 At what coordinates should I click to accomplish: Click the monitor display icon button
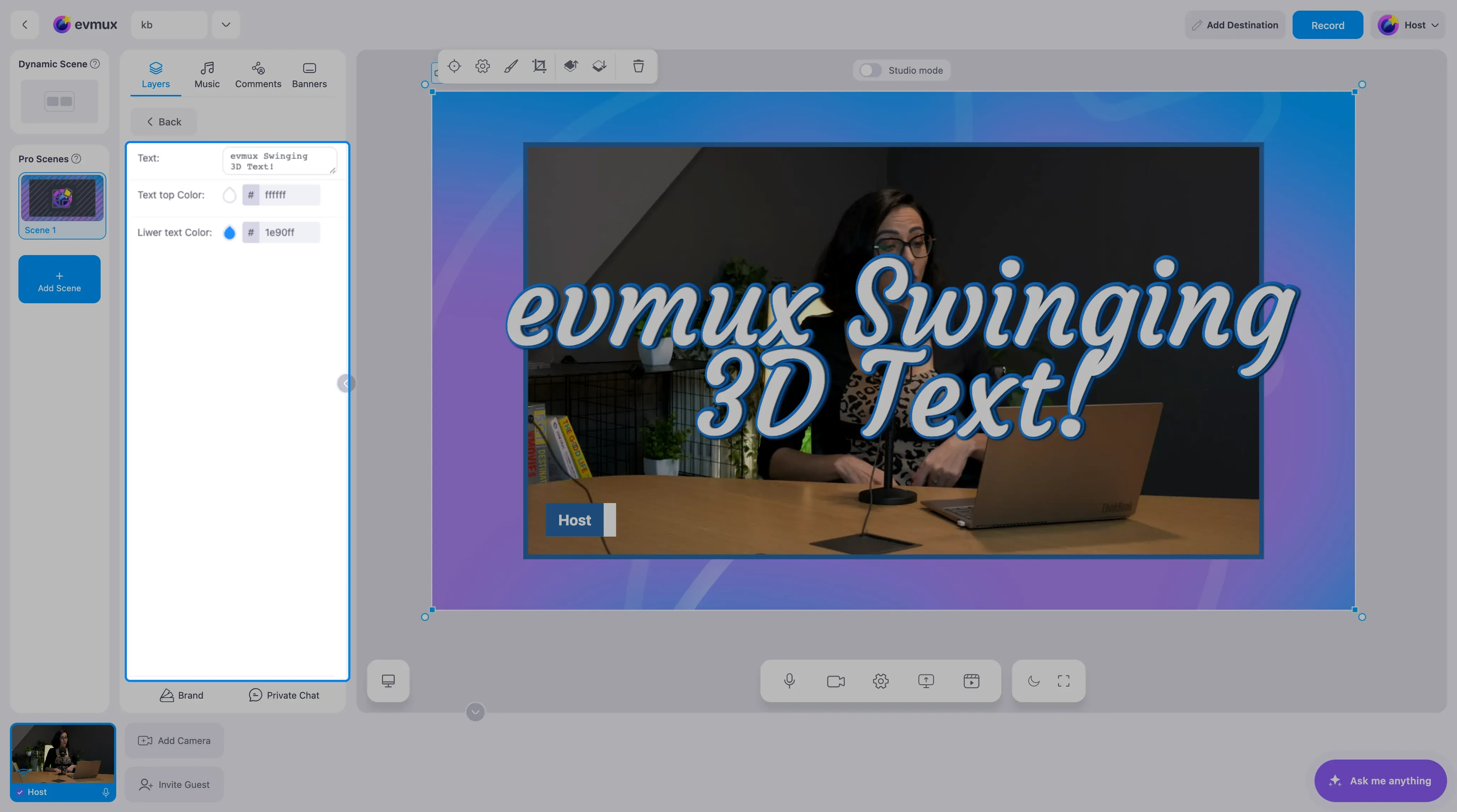pos(388,681)
